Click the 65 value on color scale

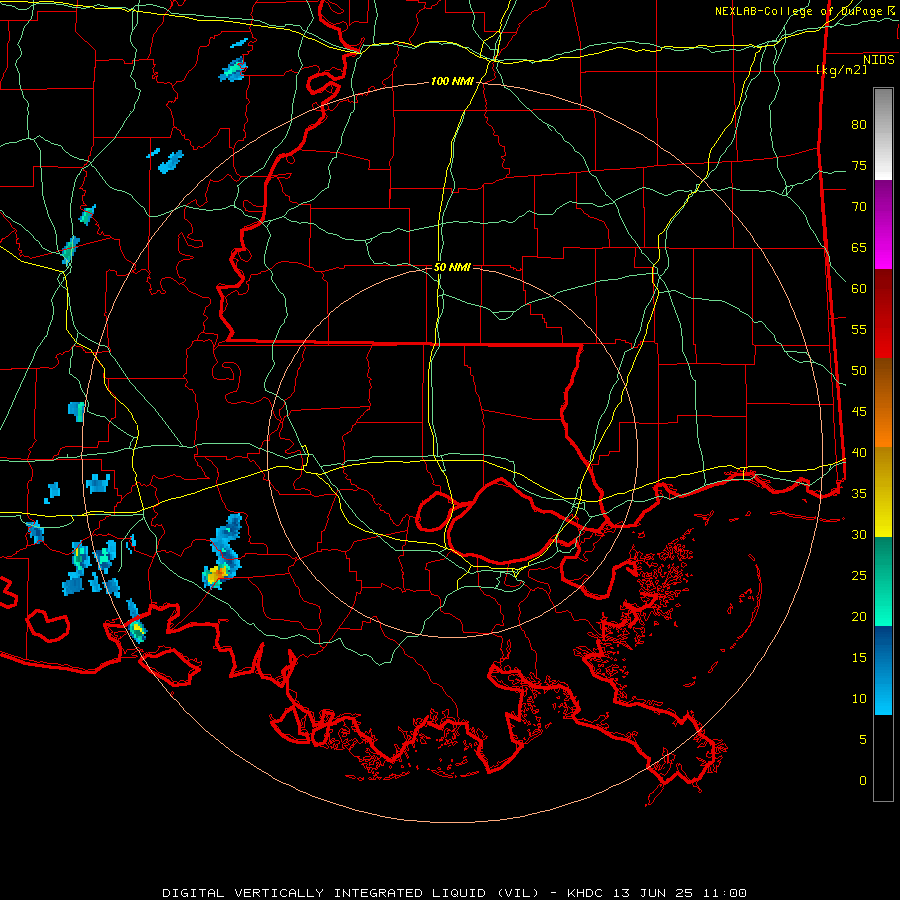(859, 248)
